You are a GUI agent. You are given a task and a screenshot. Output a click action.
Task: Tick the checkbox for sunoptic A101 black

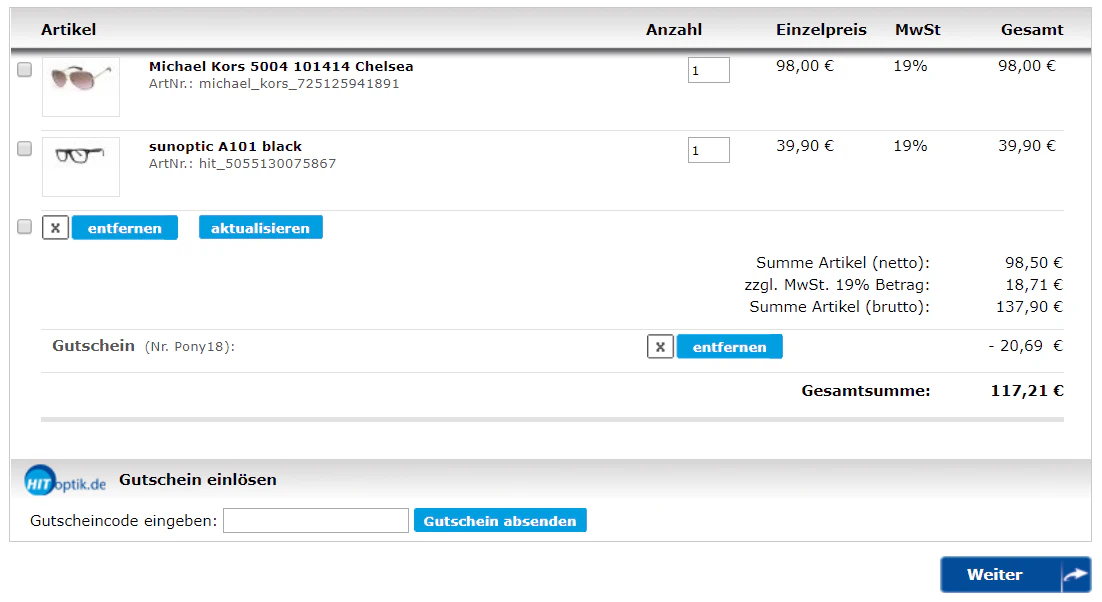25,149
